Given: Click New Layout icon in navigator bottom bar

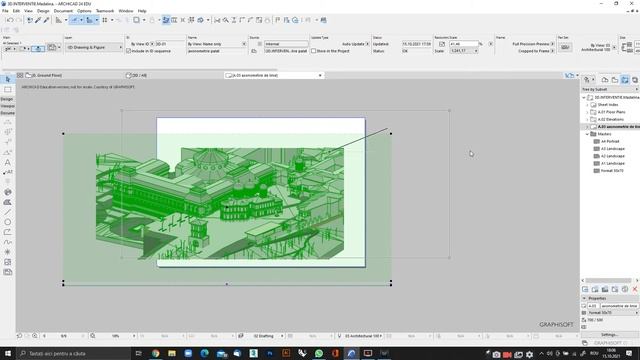Looking at the screenshot, I should (x=585, y=289).
